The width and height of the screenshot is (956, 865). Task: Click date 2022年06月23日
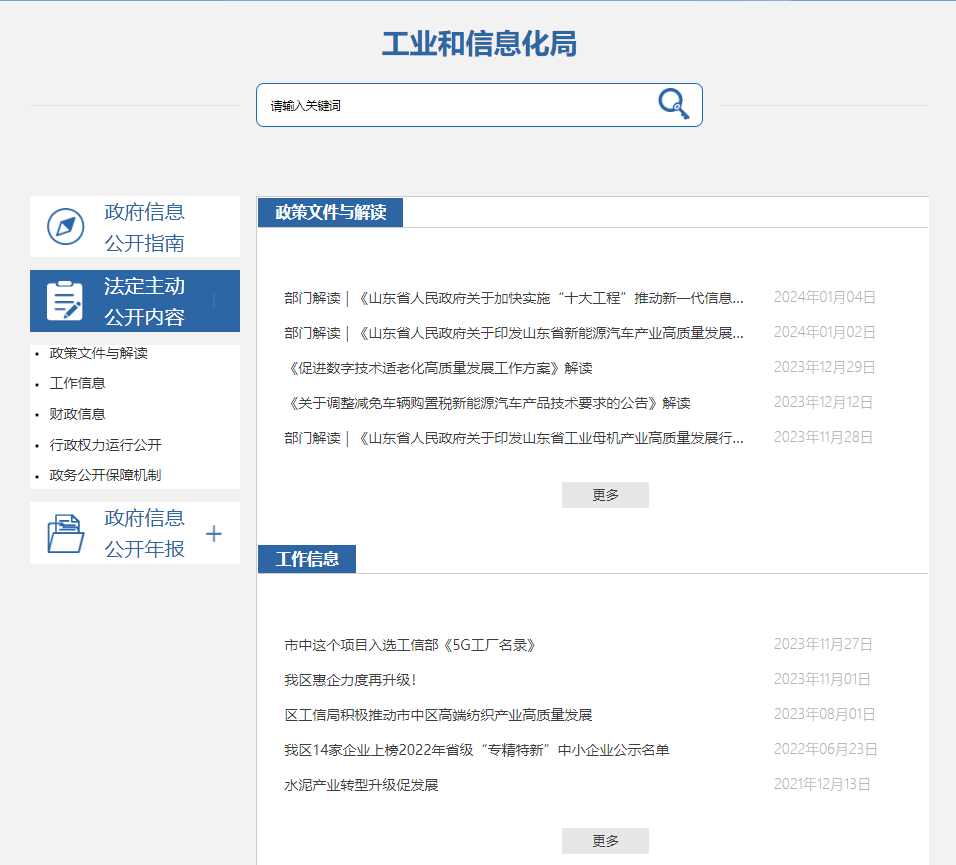(x=826, y=749)
